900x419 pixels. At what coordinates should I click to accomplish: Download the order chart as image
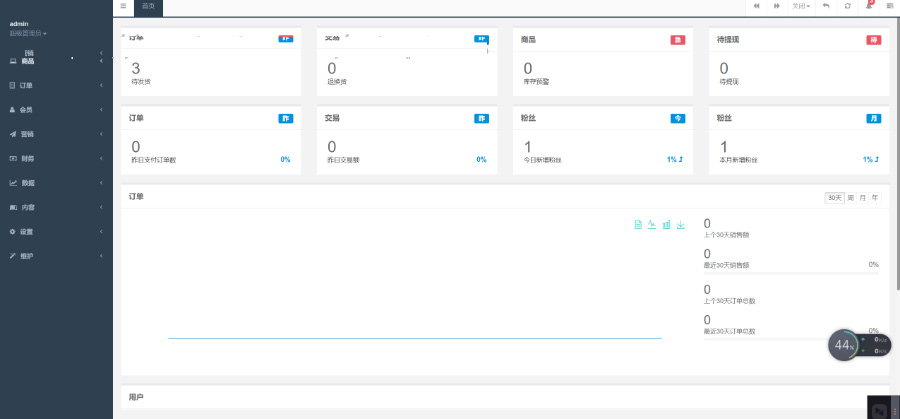[681, 225]
